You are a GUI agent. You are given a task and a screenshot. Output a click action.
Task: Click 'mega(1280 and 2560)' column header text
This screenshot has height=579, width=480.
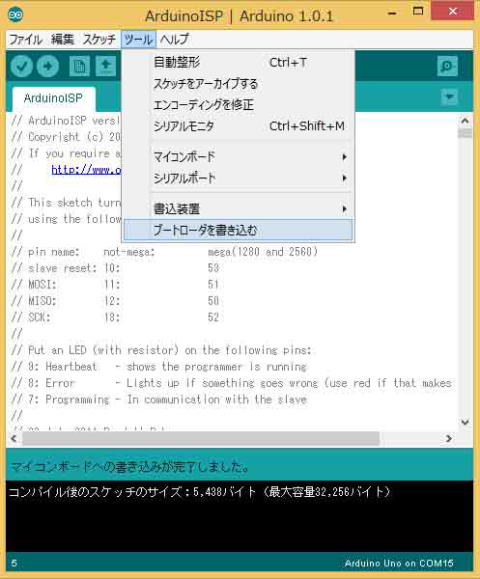[263, 252]
